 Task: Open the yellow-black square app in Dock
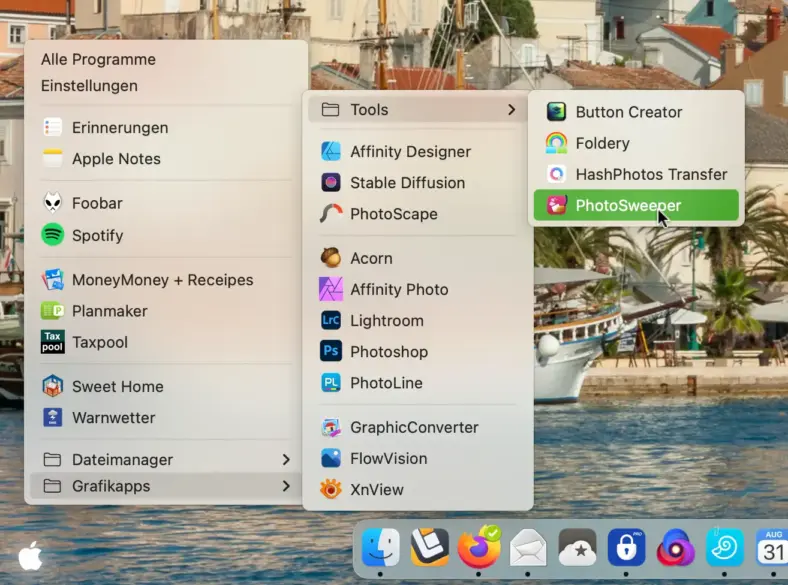(430, 547)
